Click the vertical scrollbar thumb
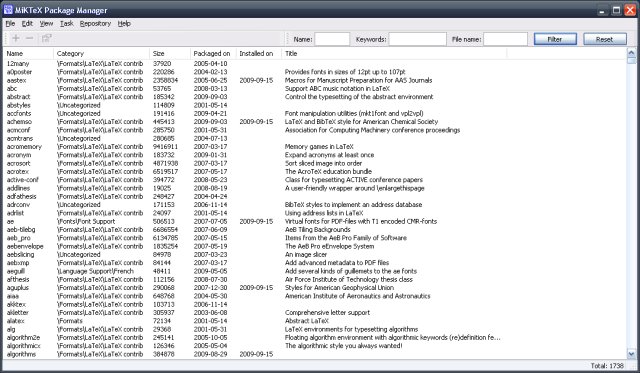Image resolution: width=640 pixels, height=373 pixels. click(631, 61)
